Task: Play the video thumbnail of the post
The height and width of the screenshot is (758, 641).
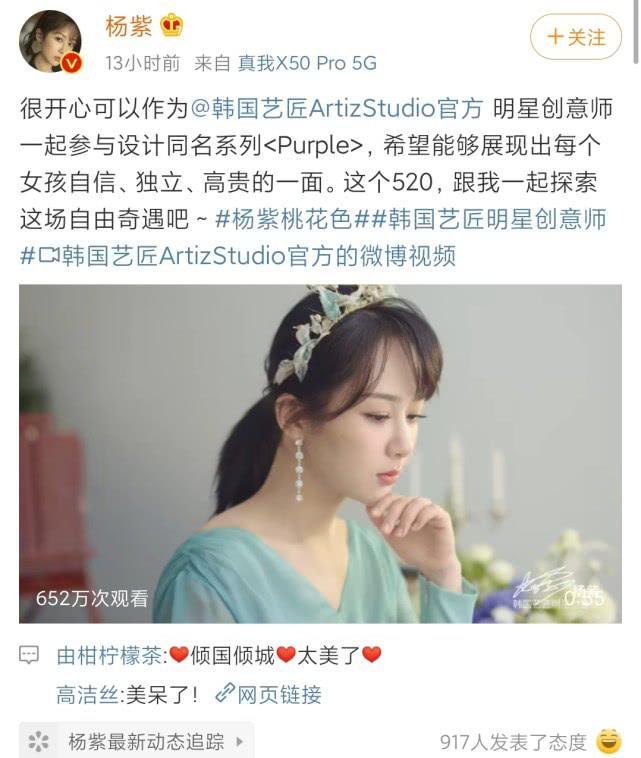Action: (x=320, y=454)
